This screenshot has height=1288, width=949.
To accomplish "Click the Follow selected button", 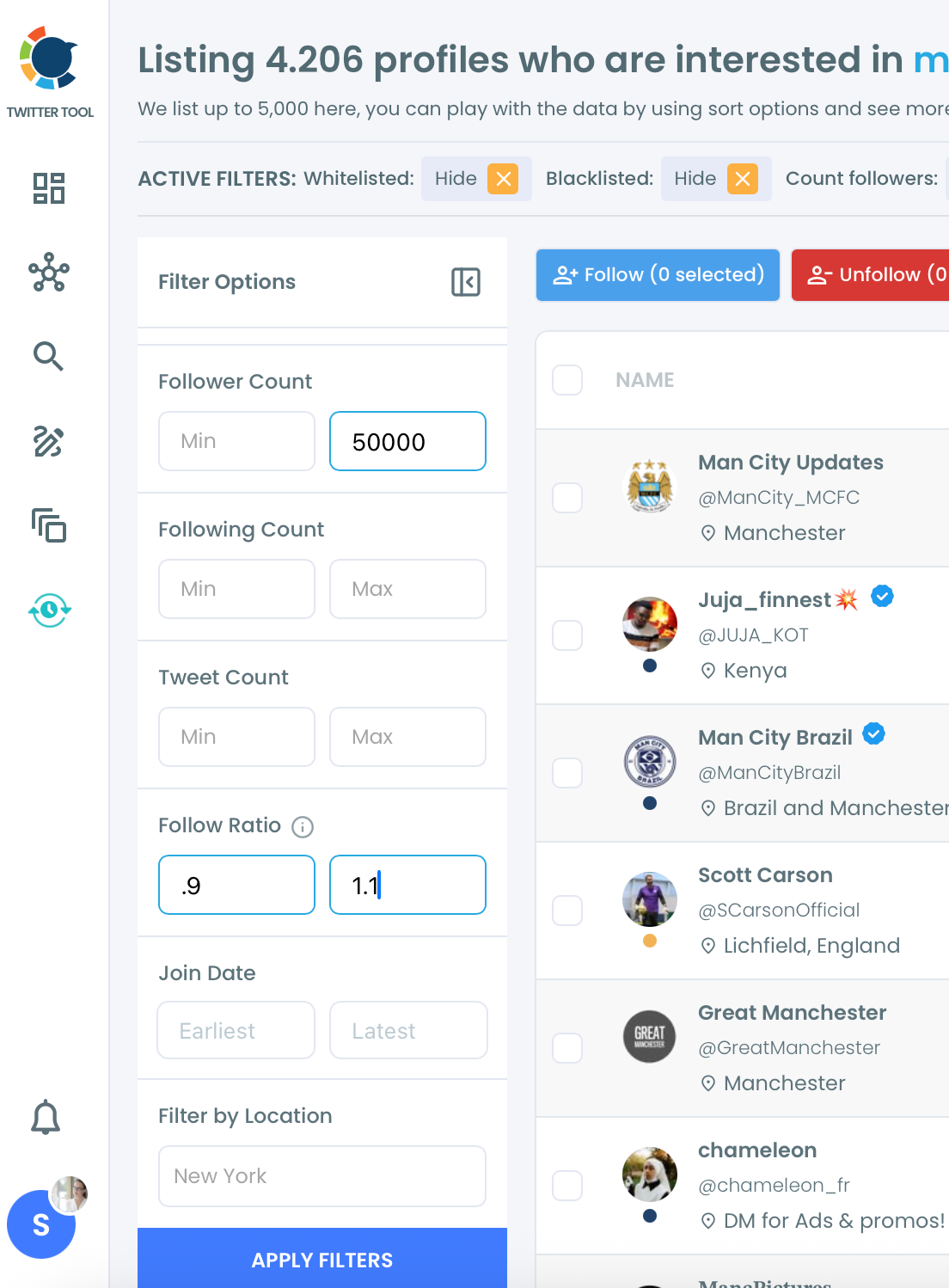I will coord(657,275).
